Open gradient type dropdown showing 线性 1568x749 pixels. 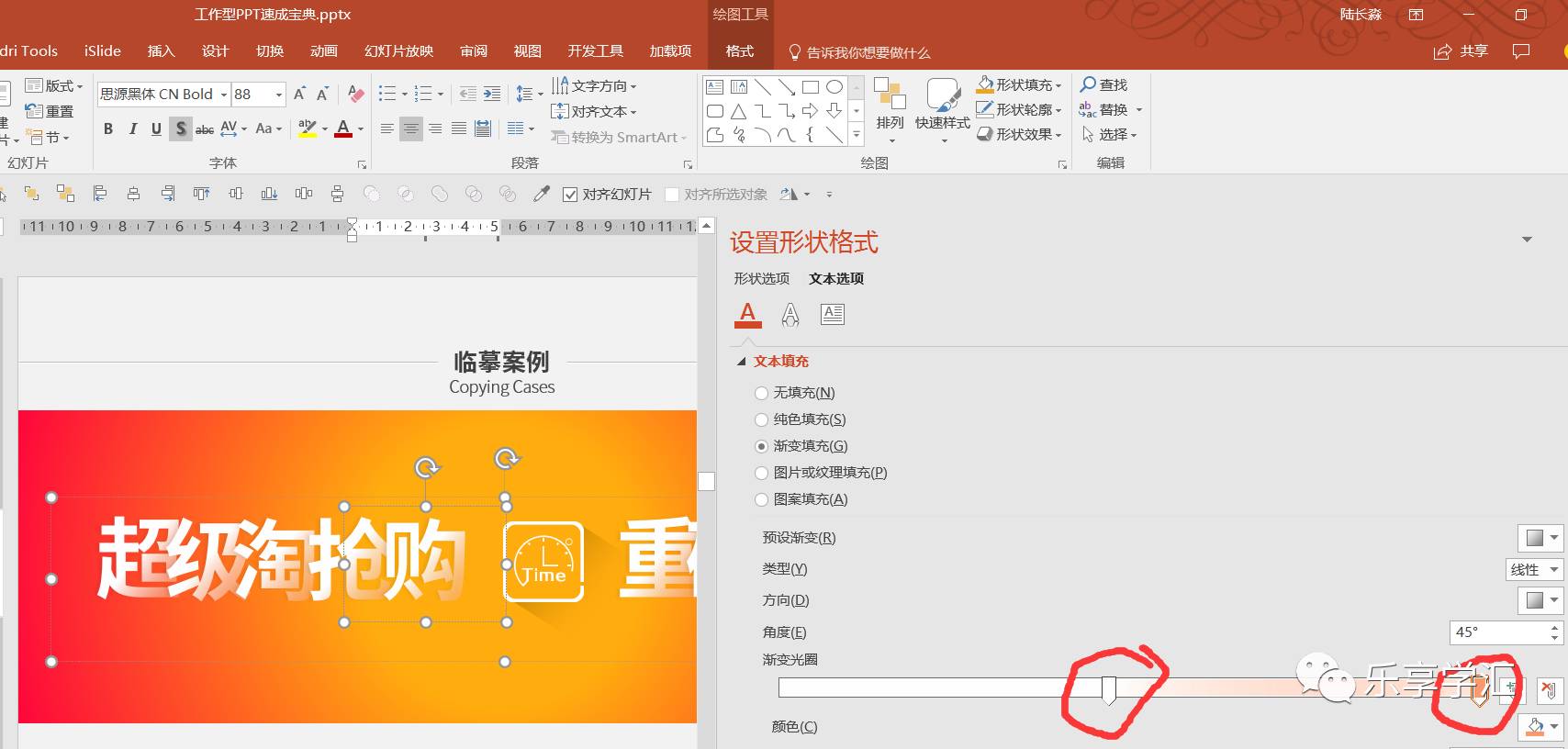[x=1534, y=569]
